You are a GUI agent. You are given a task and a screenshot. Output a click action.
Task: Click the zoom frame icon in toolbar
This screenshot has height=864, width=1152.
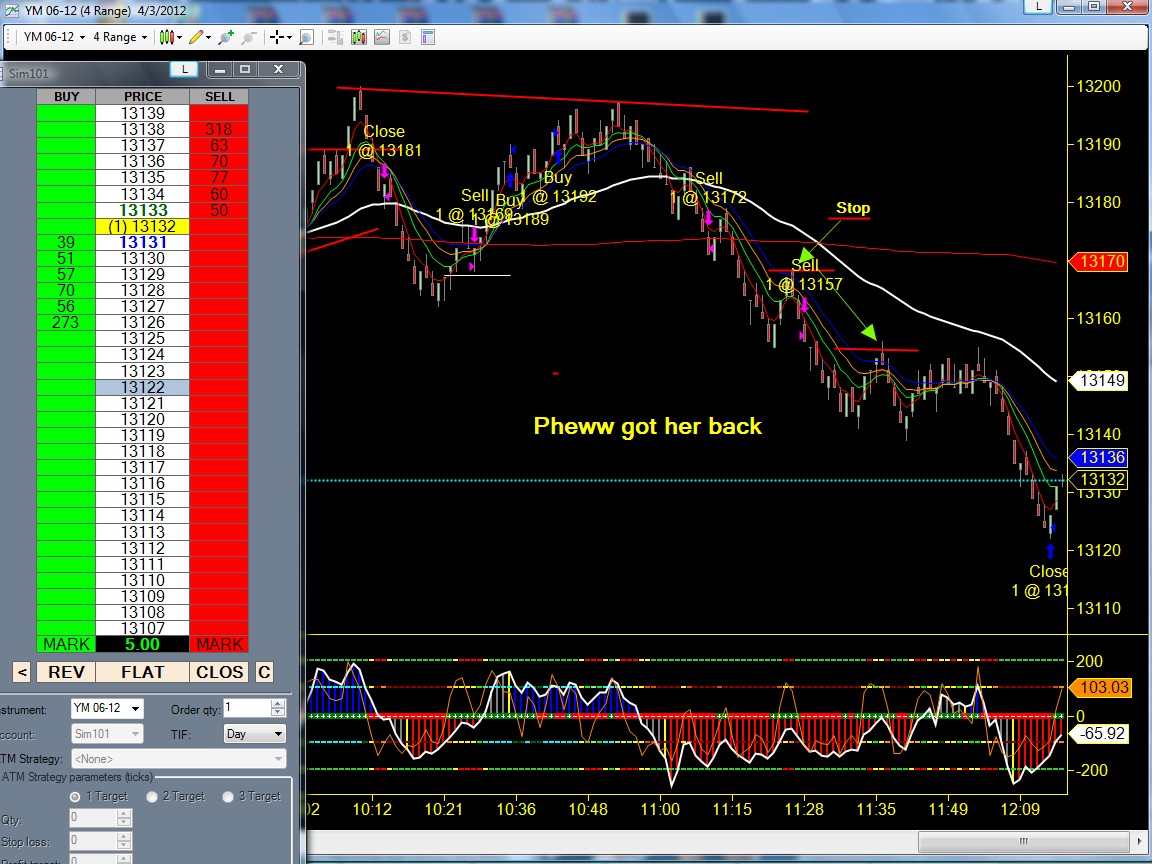[306, 37]
